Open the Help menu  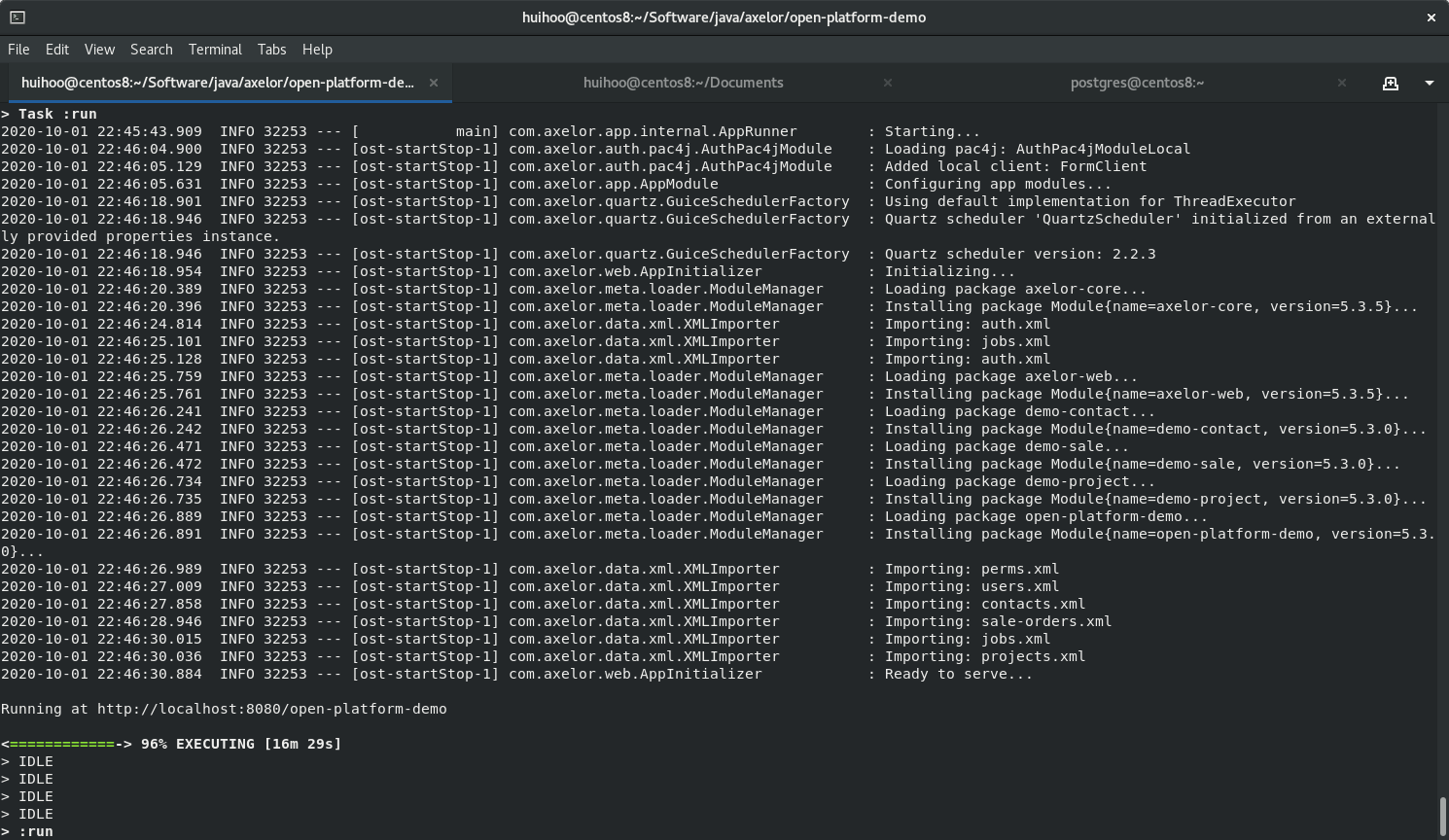[317, 50]
